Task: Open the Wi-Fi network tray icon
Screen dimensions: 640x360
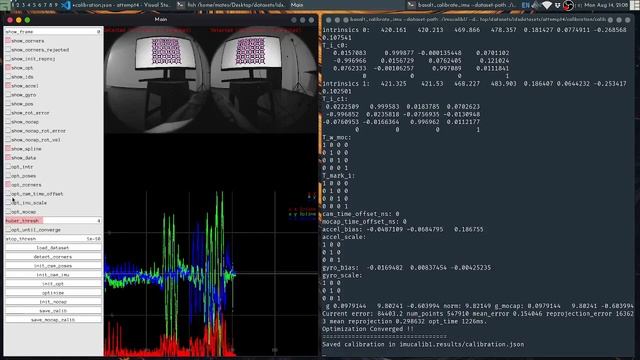Action: (547, 5)
